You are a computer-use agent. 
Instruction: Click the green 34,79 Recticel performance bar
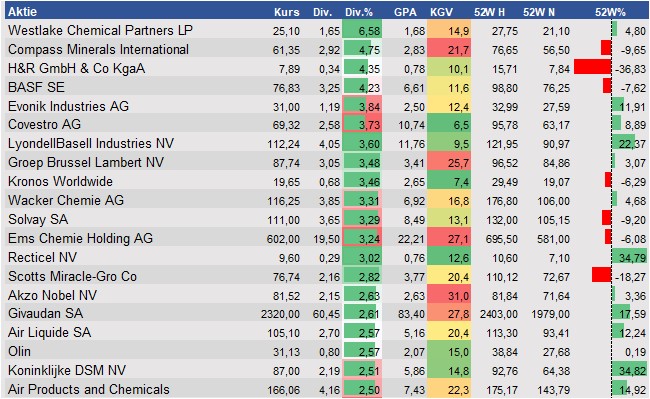(629, 257)
